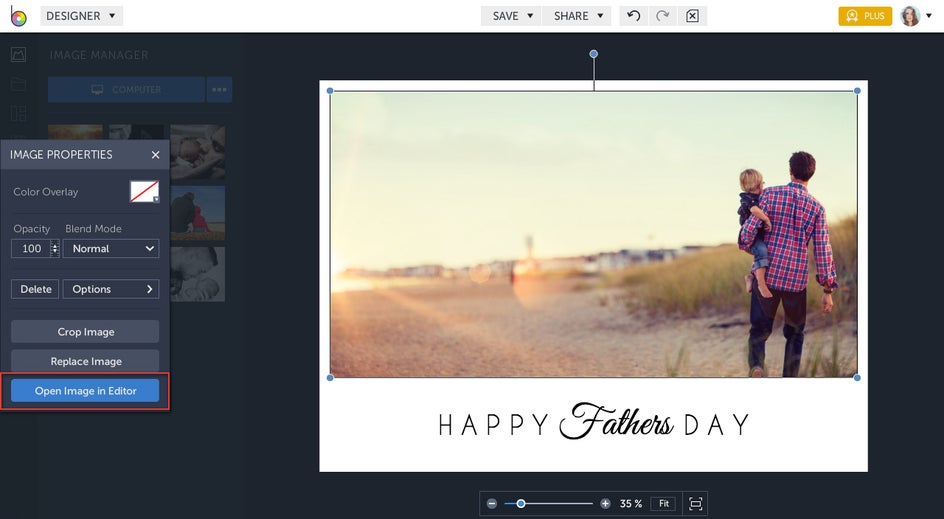Screen dimensions: 944x519
Task: Click the Computer upload button
Action: tap(126, 89)
